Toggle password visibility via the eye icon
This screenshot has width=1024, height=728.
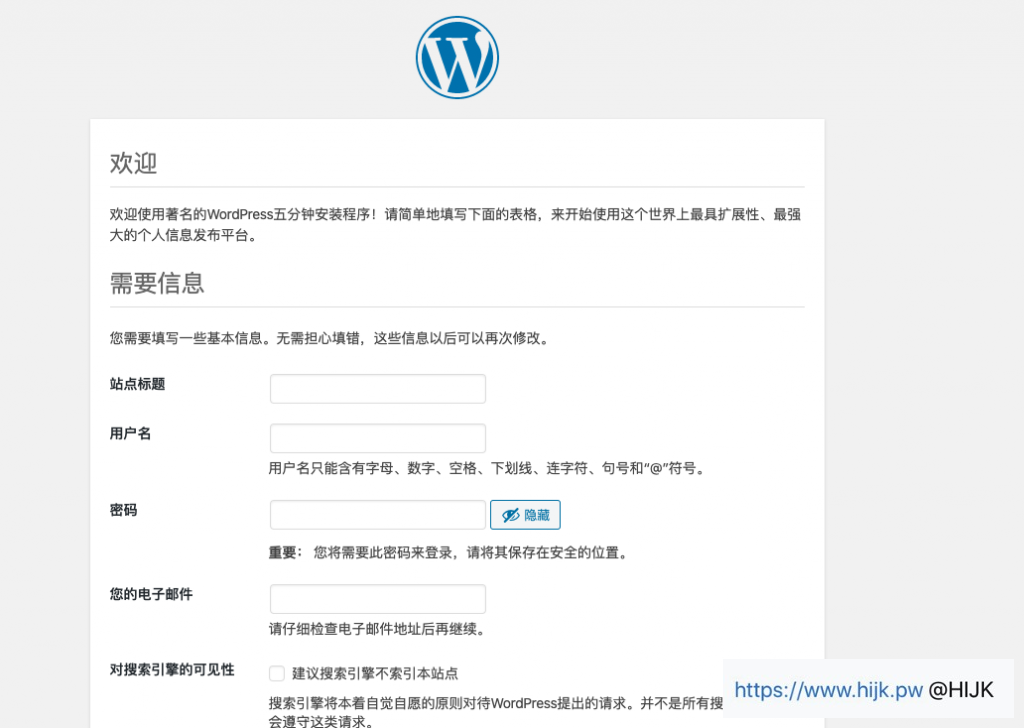(510, 514)
